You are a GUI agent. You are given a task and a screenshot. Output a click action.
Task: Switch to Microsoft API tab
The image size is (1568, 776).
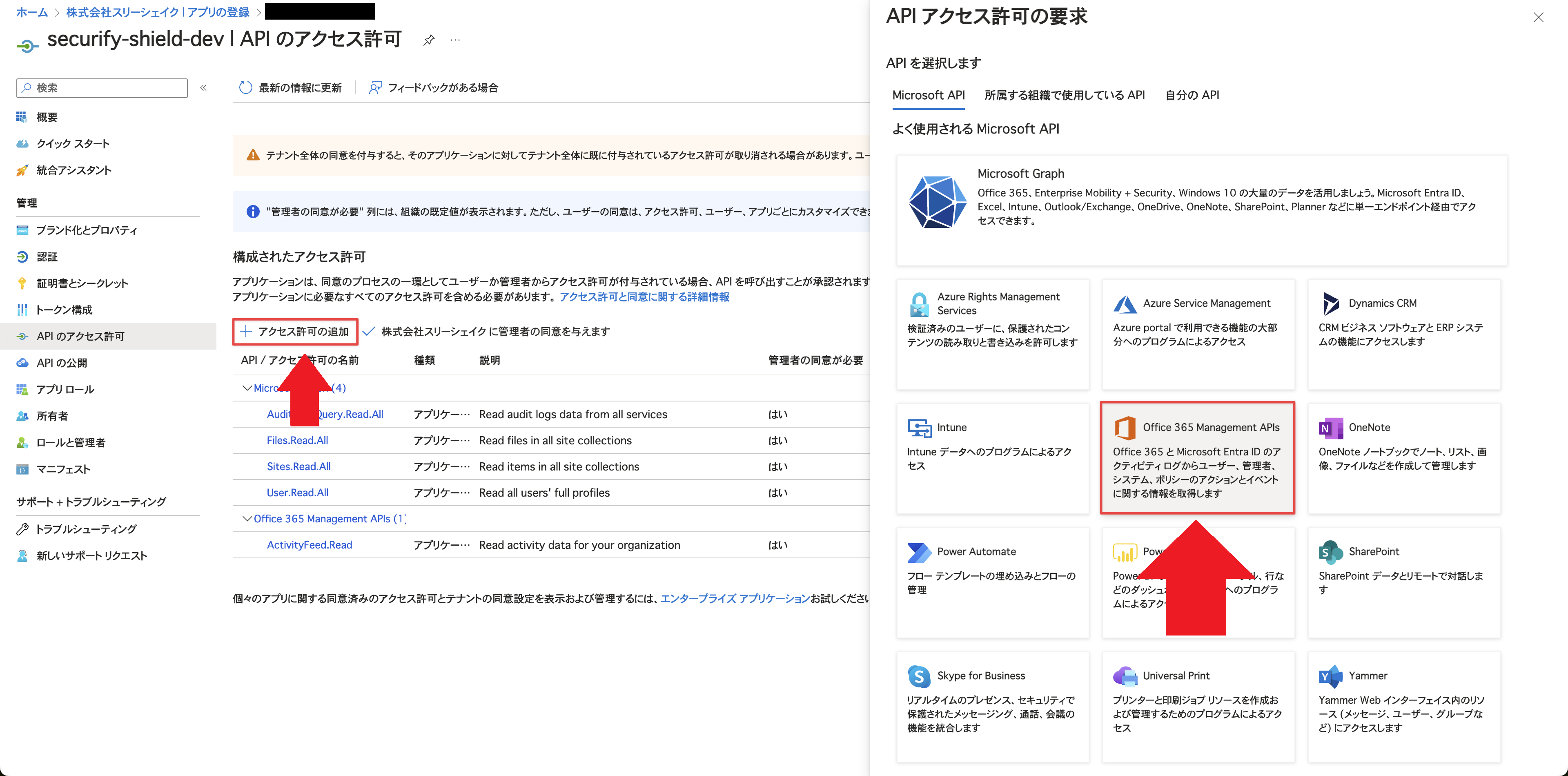click(x=928, y=95)
